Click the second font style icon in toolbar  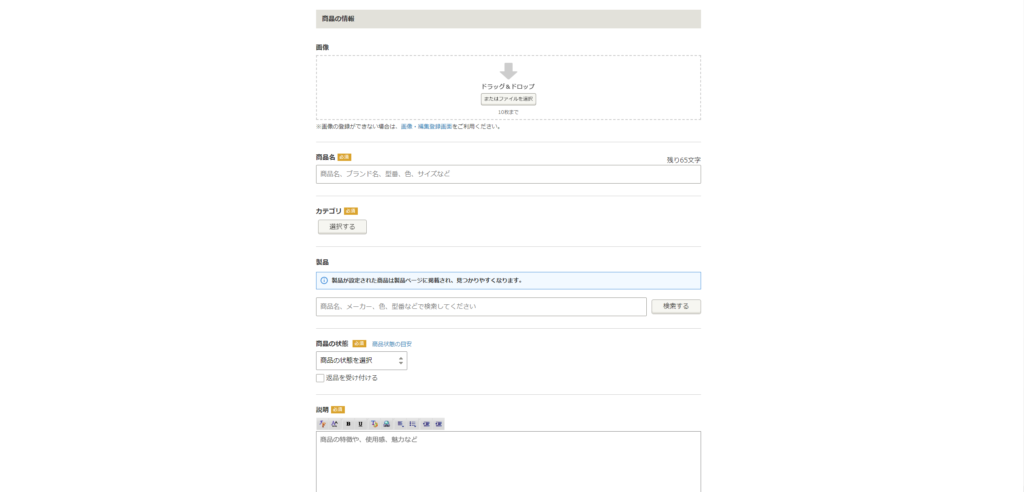(335, 424)
